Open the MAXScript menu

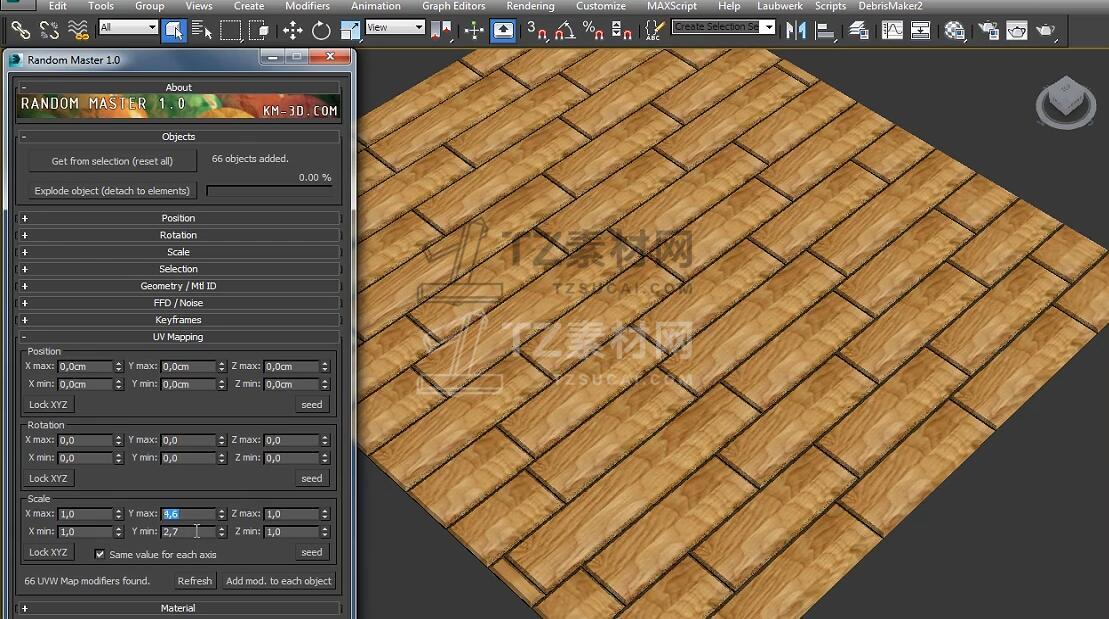672,6
